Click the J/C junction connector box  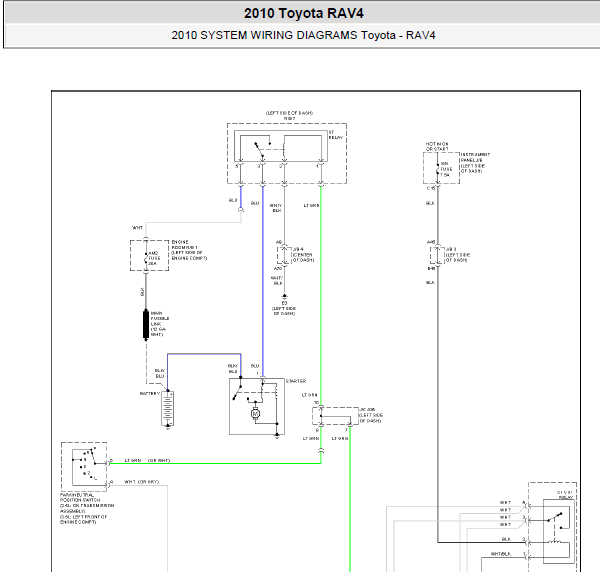(x=335, y=416)
